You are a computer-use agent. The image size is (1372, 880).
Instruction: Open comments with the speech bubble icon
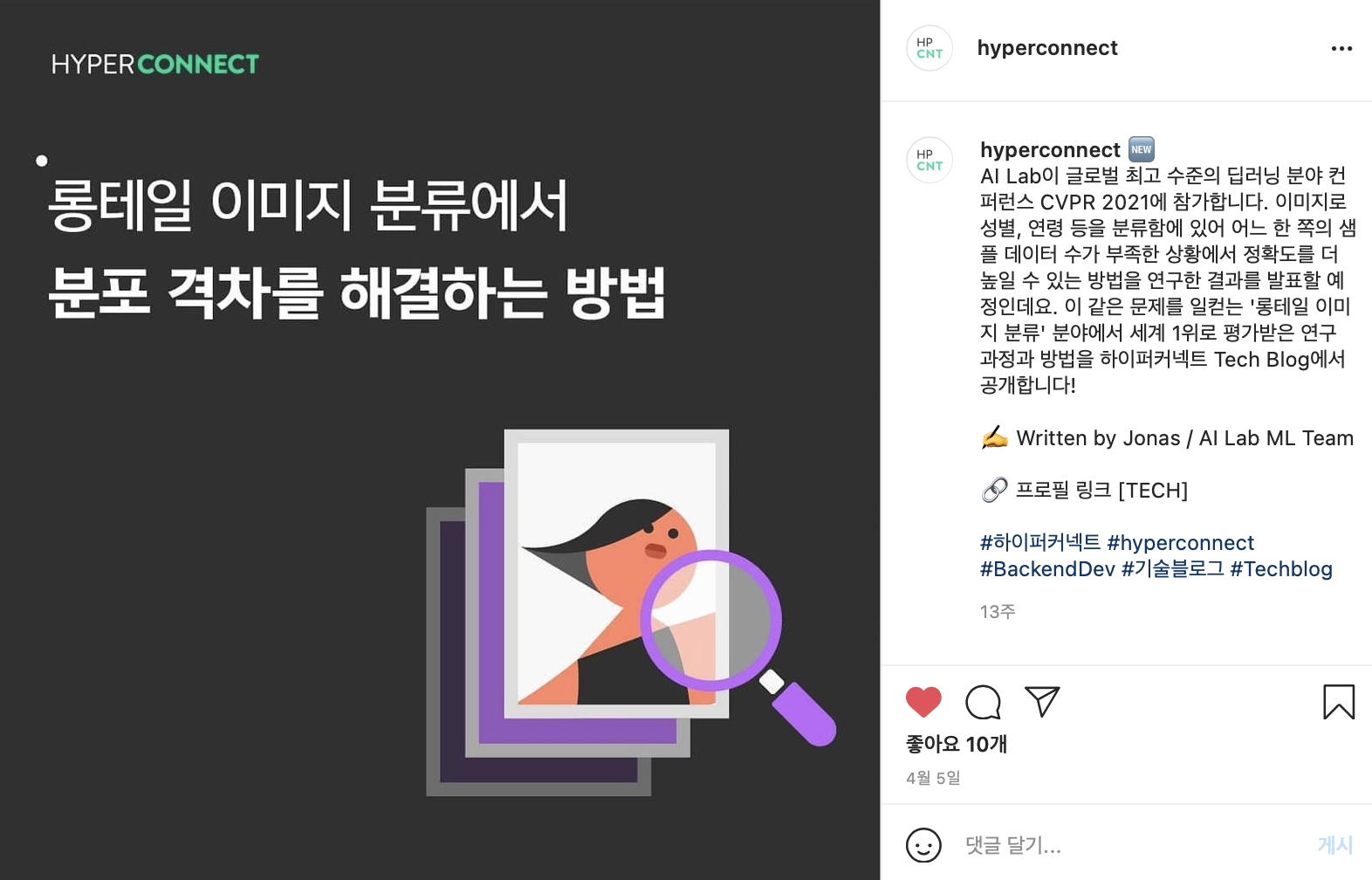pos(983,702)
